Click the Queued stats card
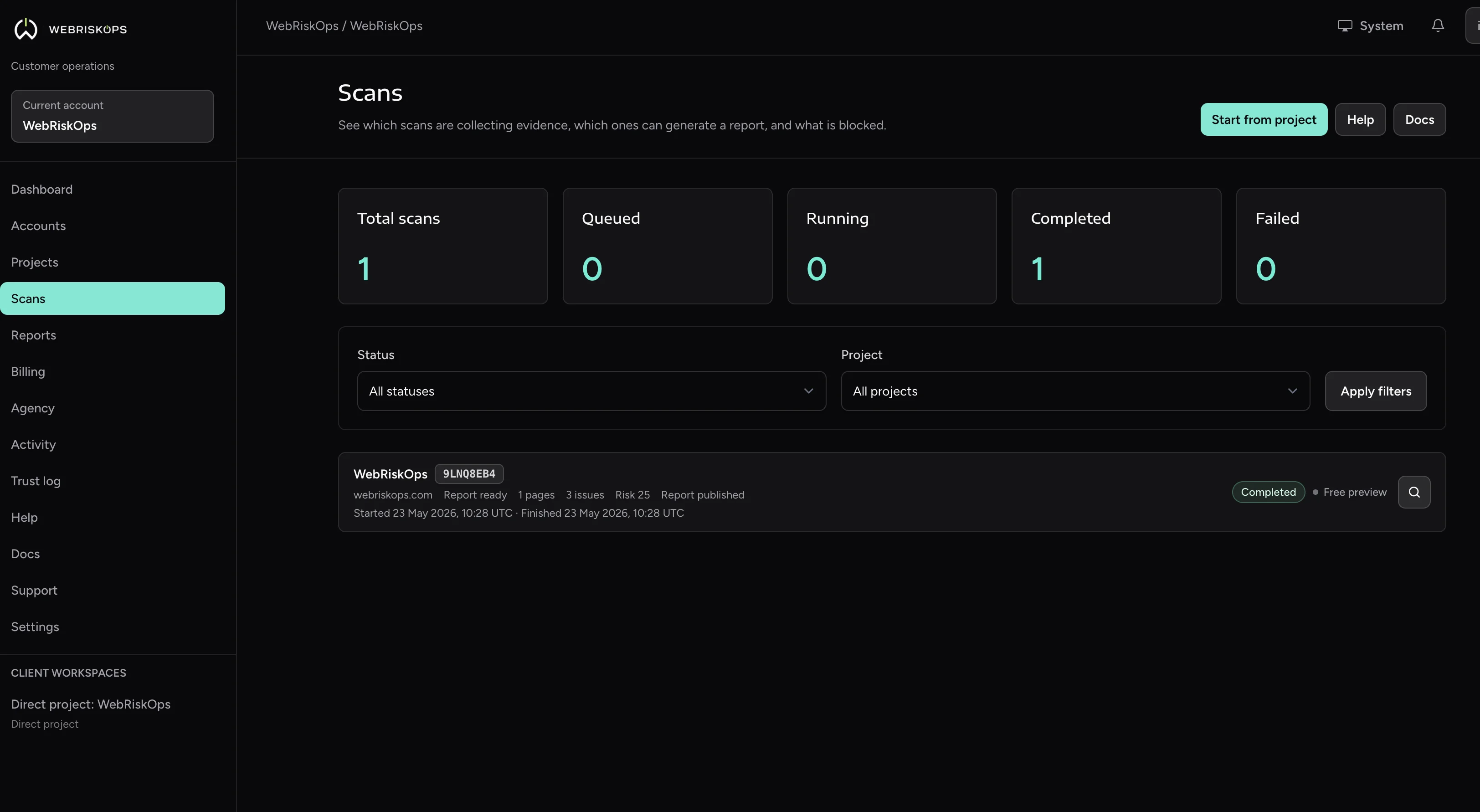The image size is (1480, 812). coord(667,246)
